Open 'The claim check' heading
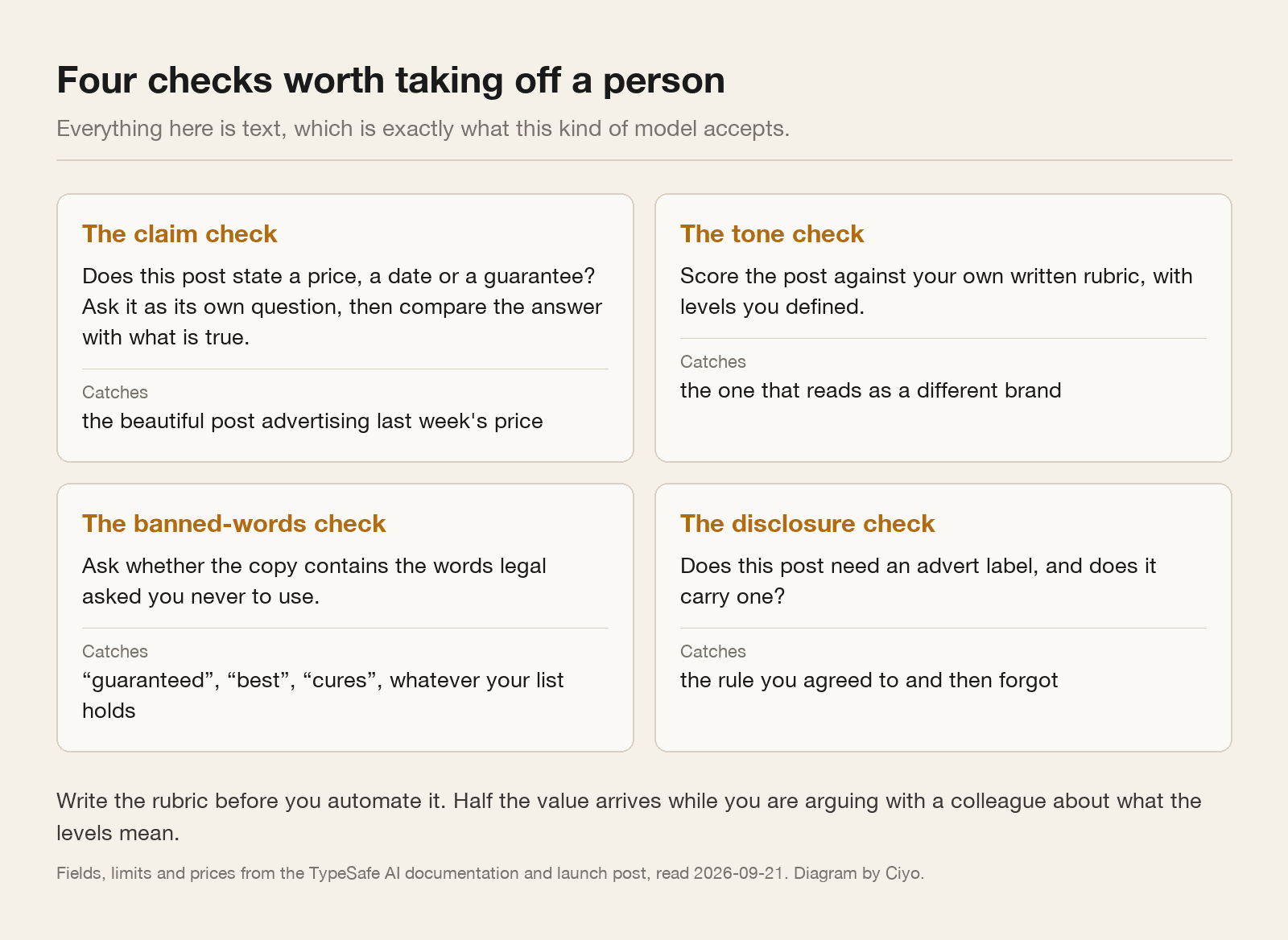Image resolution: width=1288 pixels, height=940 pixels. 180,234
